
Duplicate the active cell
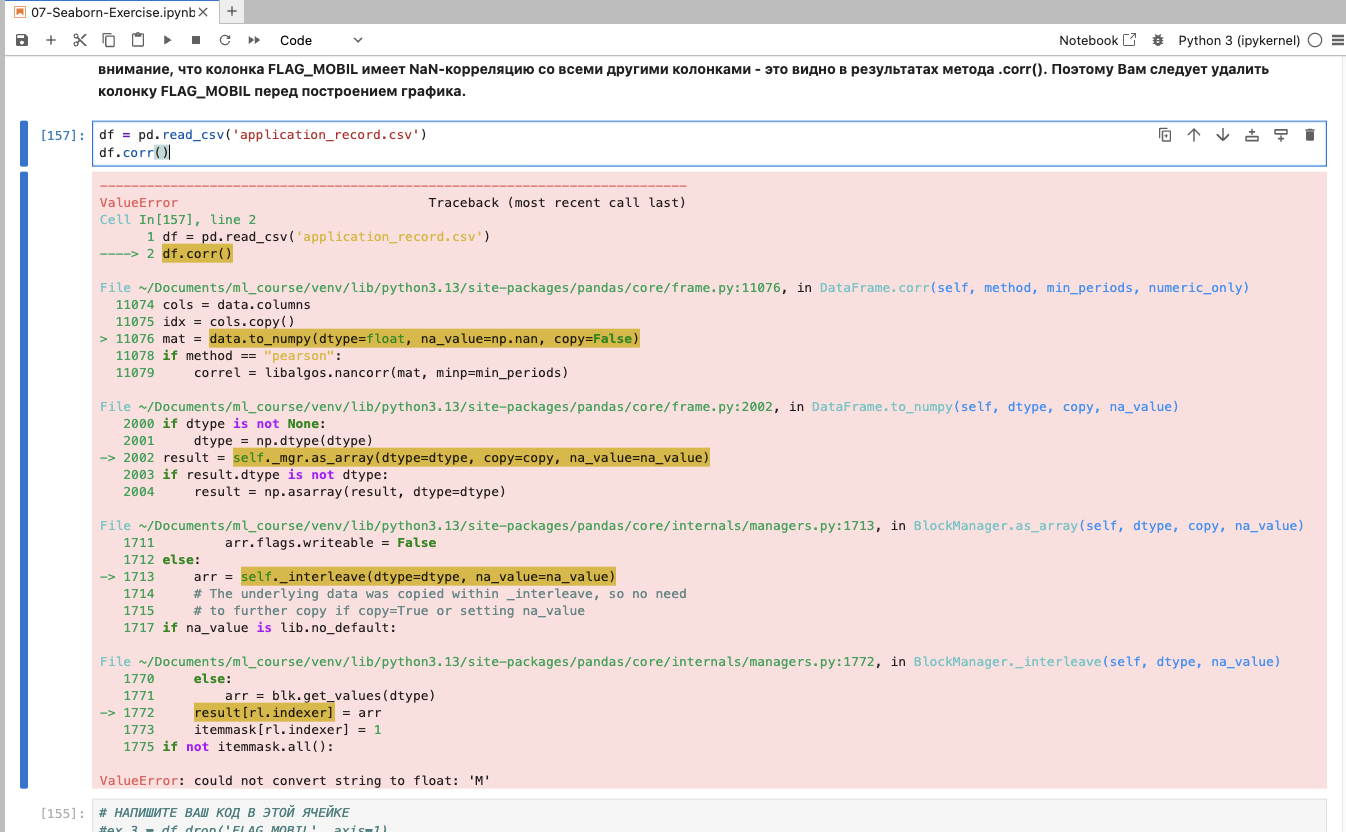pyautogui.click(x=1165, y=135)
